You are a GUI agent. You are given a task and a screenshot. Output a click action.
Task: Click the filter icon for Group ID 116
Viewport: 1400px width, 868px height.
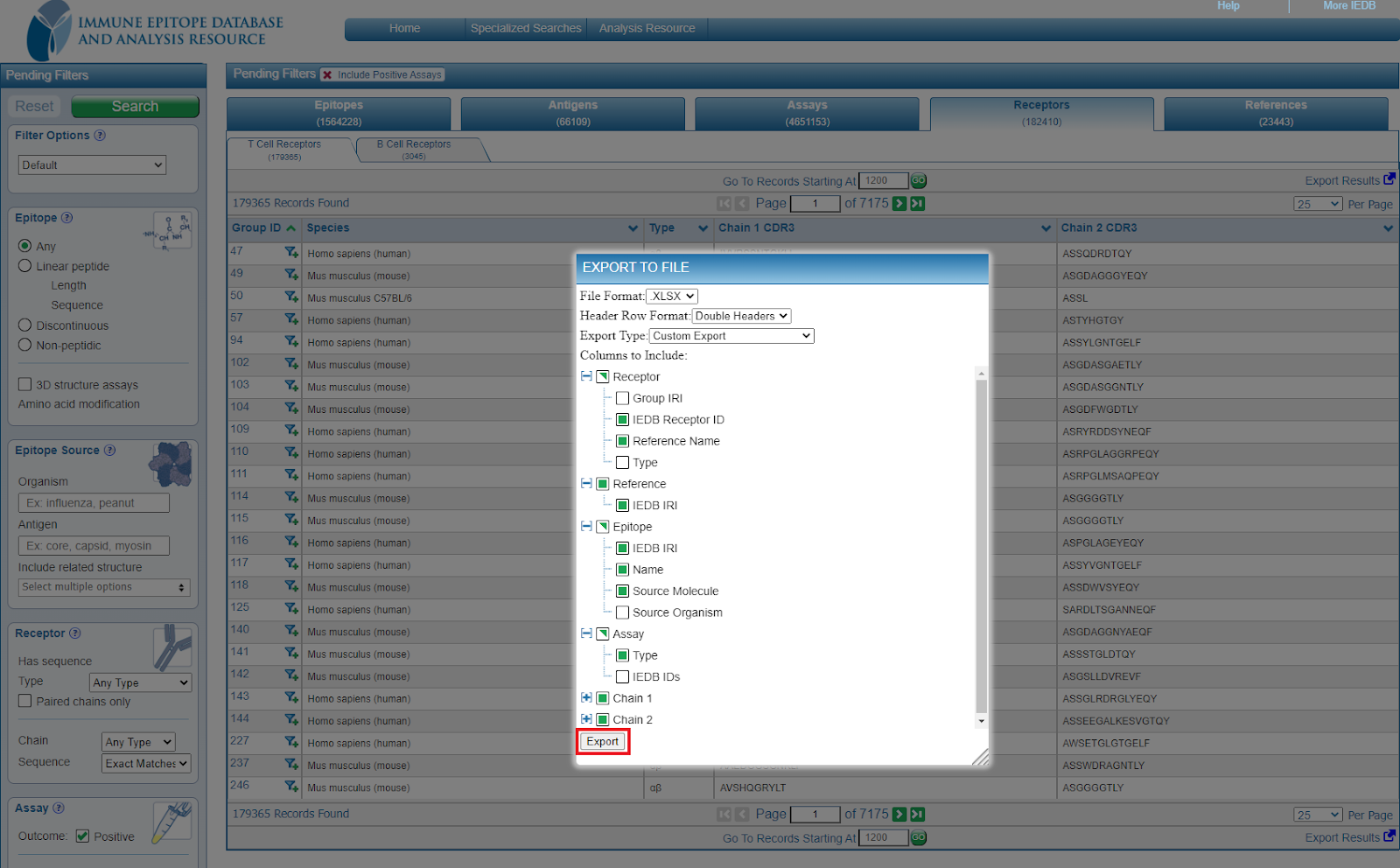pyautogui.click(x=291, y=542)
